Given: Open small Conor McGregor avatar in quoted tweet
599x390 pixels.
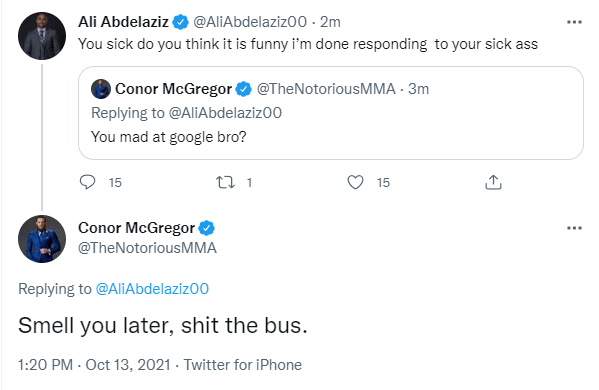Looking at the screenshot, I should (x=101, y=89).
